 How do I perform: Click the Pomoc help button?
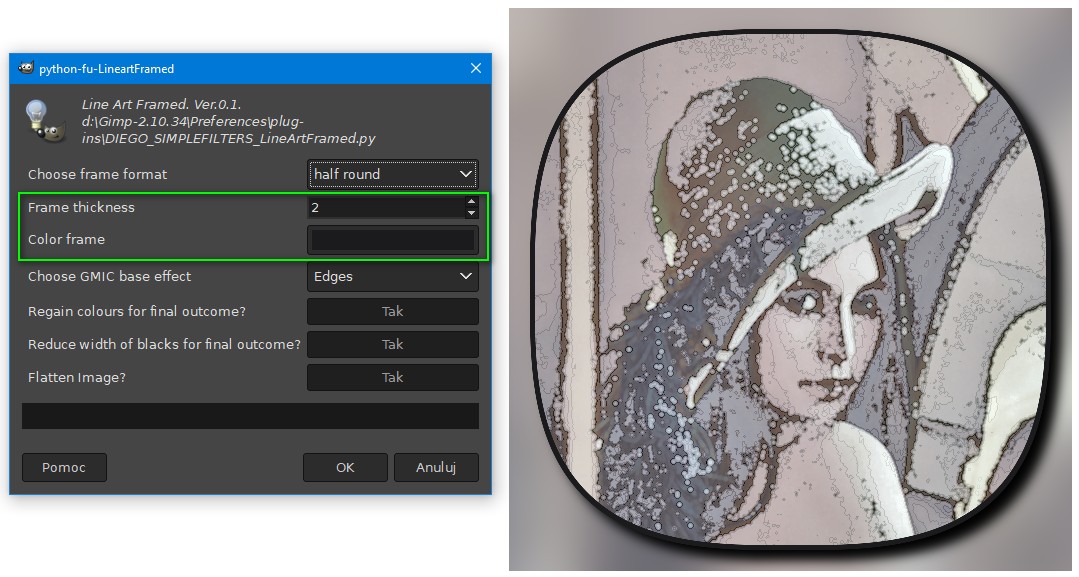[x=64, y=468]
